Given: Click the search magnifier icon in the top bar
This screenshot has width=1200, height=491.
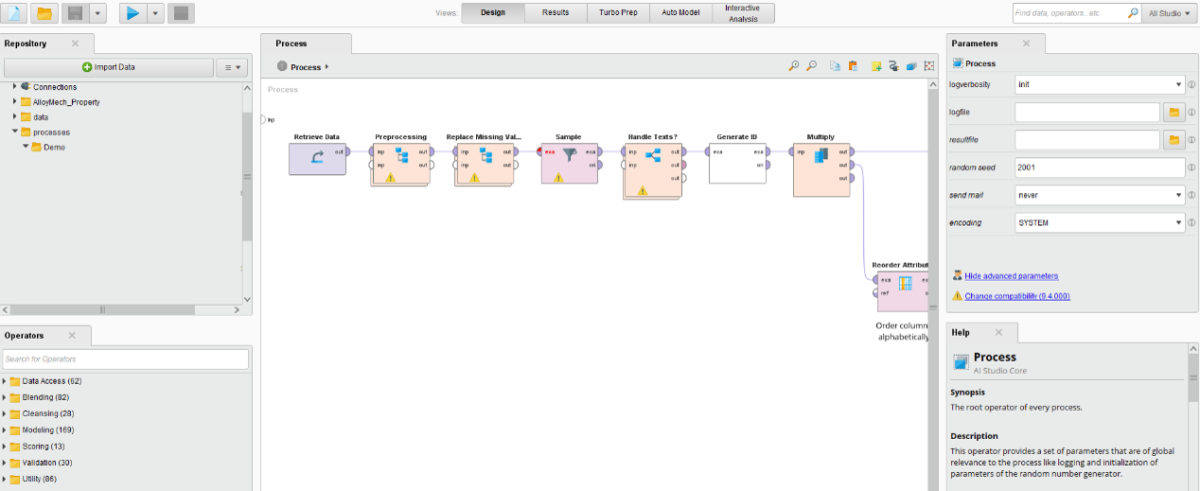Looking at the screenshot, I should [1133, 13].
